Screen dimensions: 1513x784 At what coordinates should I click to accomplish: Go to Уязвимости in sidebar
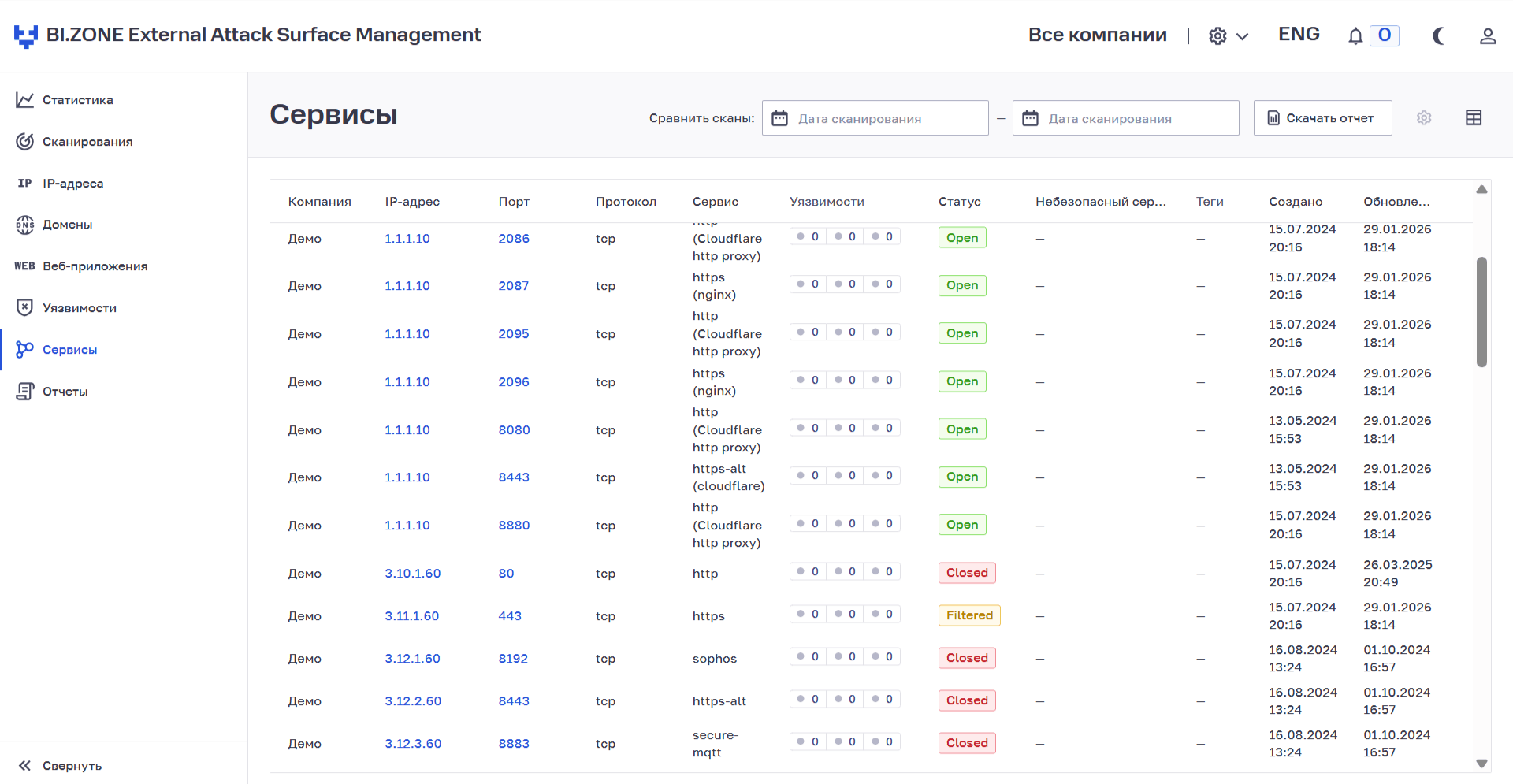pos(79,308)
